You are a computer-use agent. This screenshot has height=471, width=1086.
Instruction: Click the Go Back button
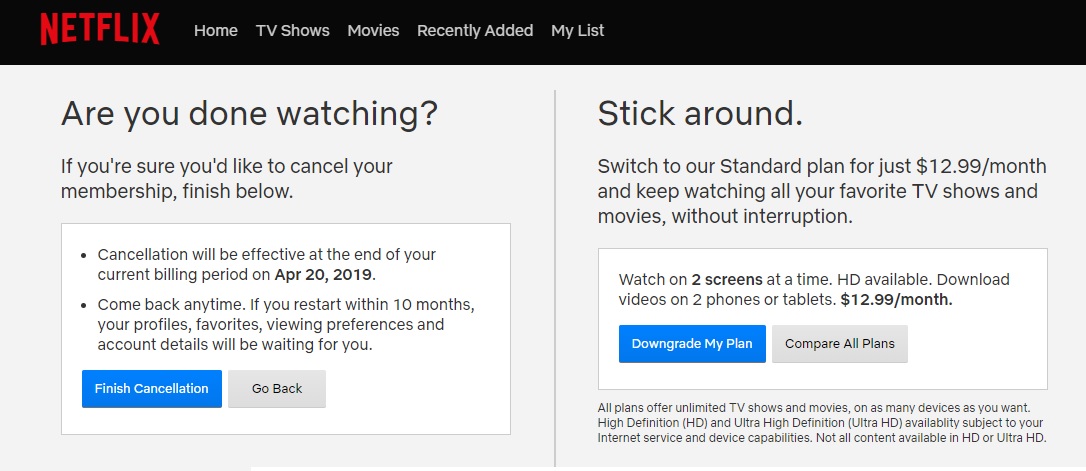277,389
